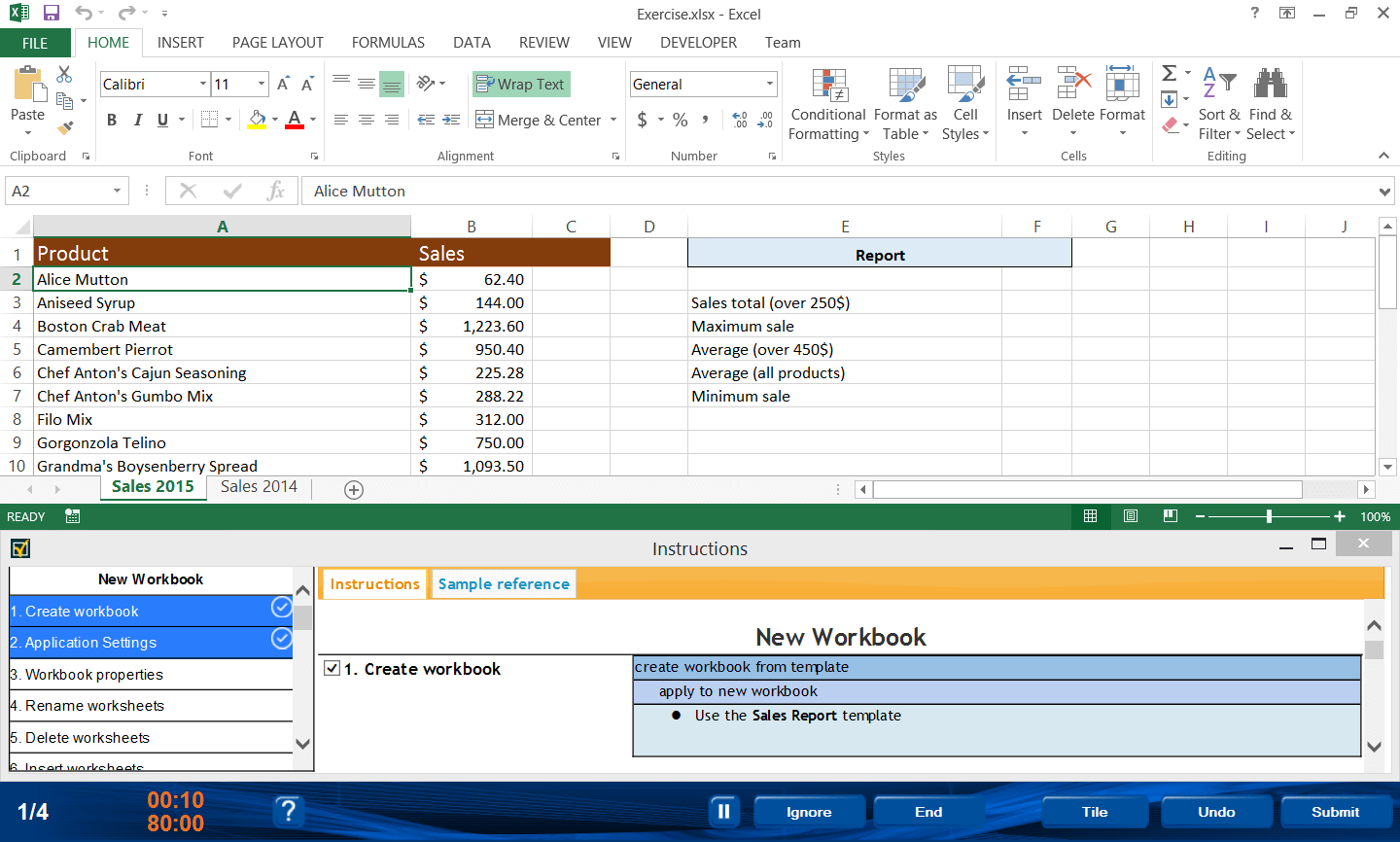The image size is (1400, 842).
Task: Toggle Bold formatting
Action: point(112,120)
